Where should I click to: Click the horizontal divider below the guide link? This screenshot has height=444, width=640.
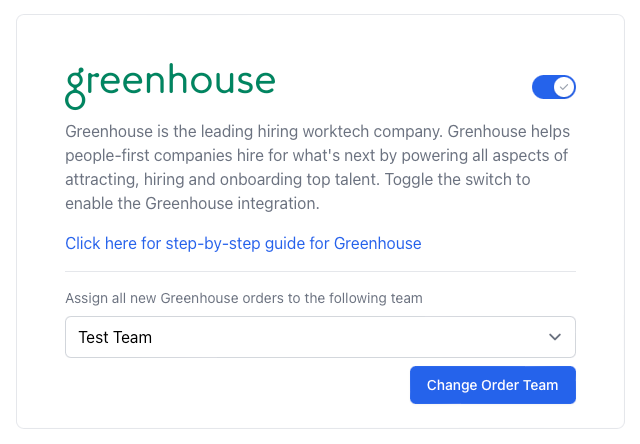320,271
